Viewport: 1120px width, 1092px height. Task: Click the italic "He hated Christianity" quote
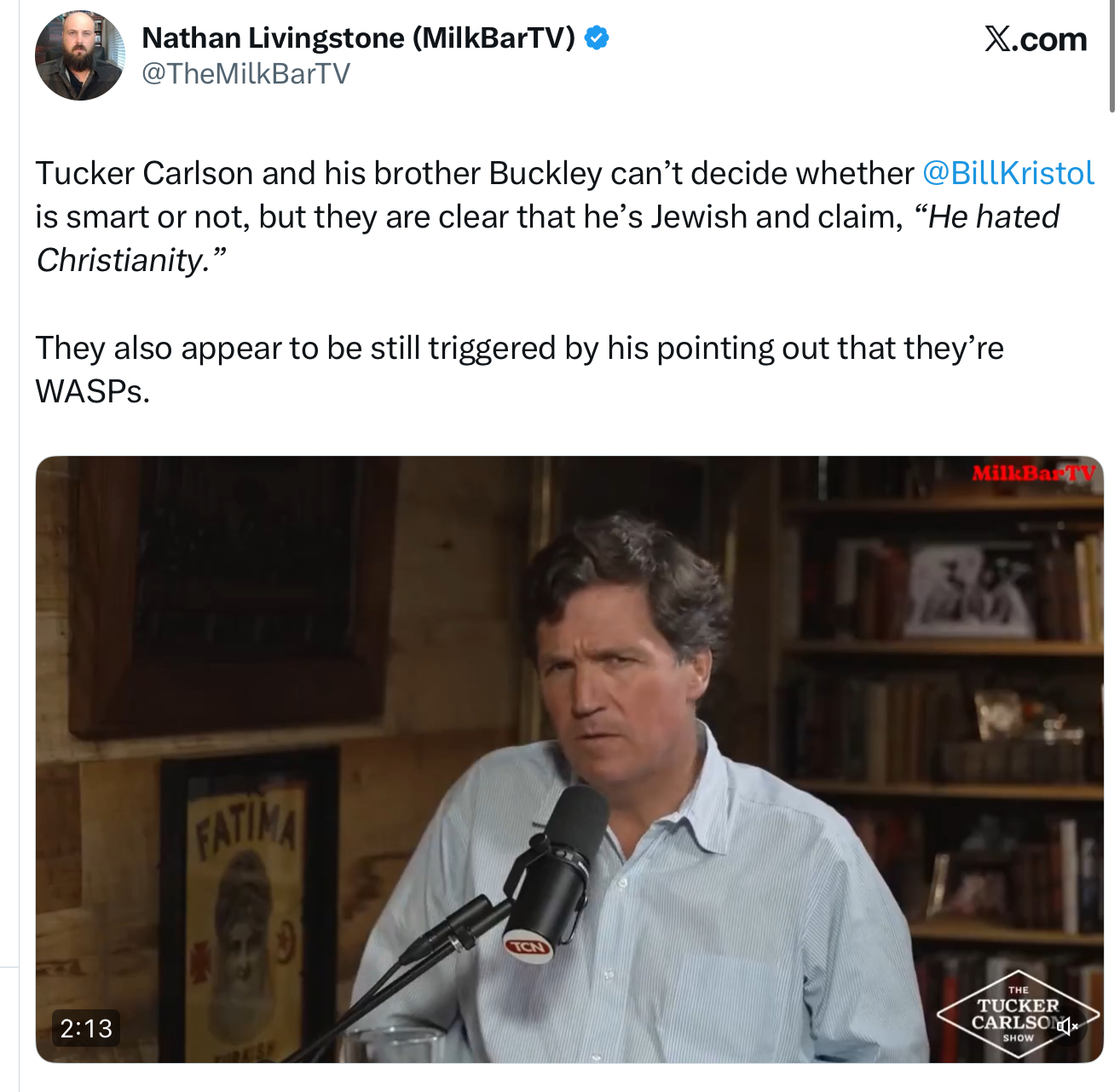click(547, 239)
